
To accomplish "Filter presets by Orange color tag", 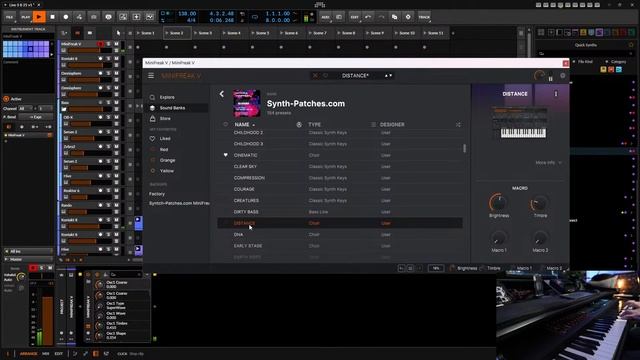I will (x=167, y=160).
